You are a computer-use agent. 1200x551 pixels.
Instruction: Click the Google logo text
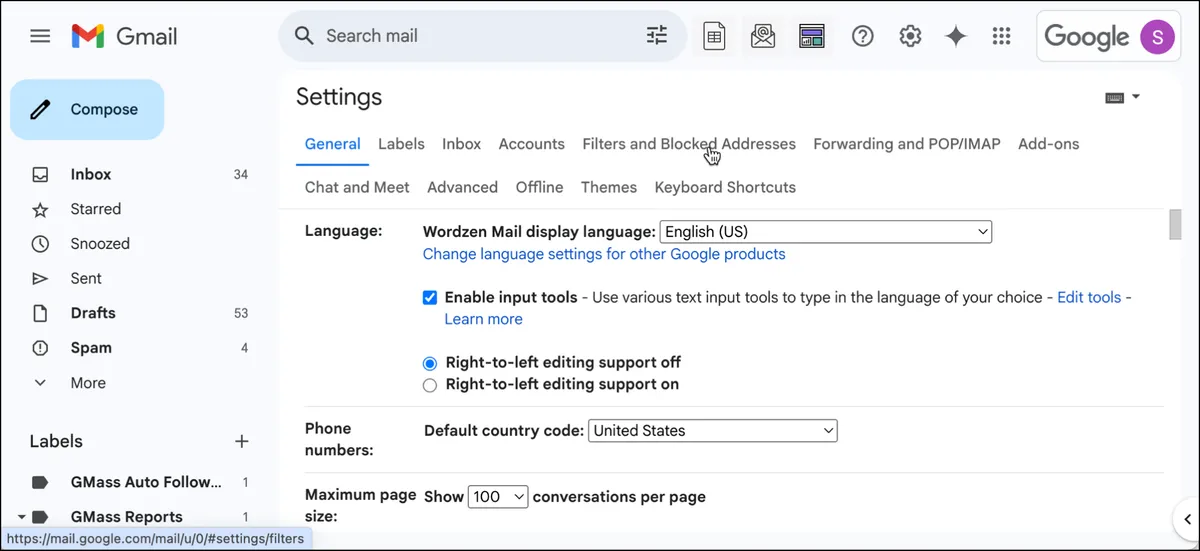click(1087, 36)
